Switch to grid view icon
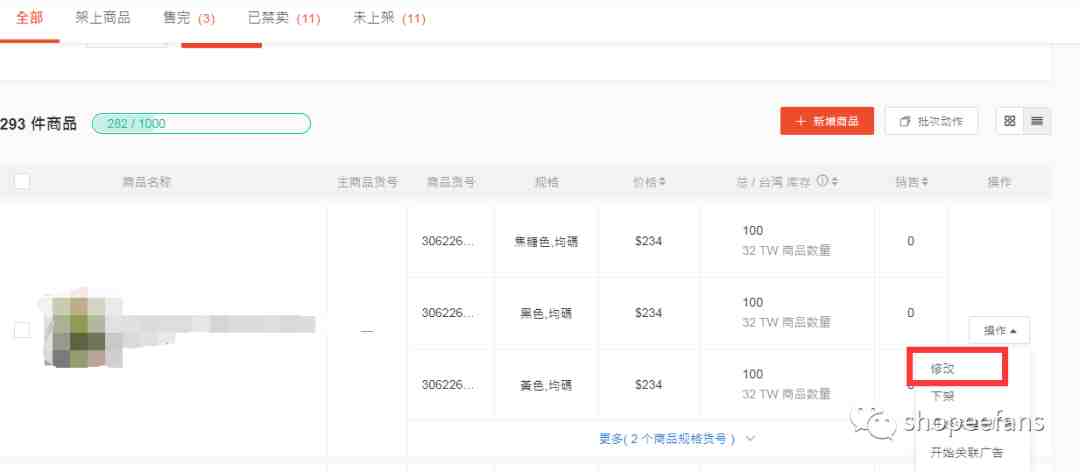1080x472 pixels. [x=1010, y=121]
